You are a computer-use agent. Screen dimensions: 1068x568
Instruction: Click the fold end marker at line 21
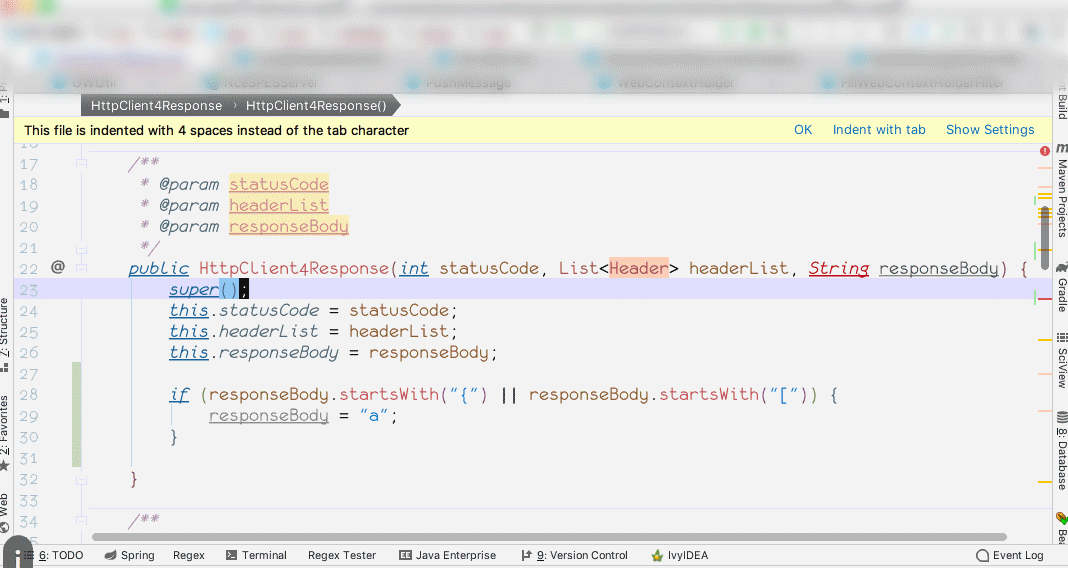coord(81,249)
